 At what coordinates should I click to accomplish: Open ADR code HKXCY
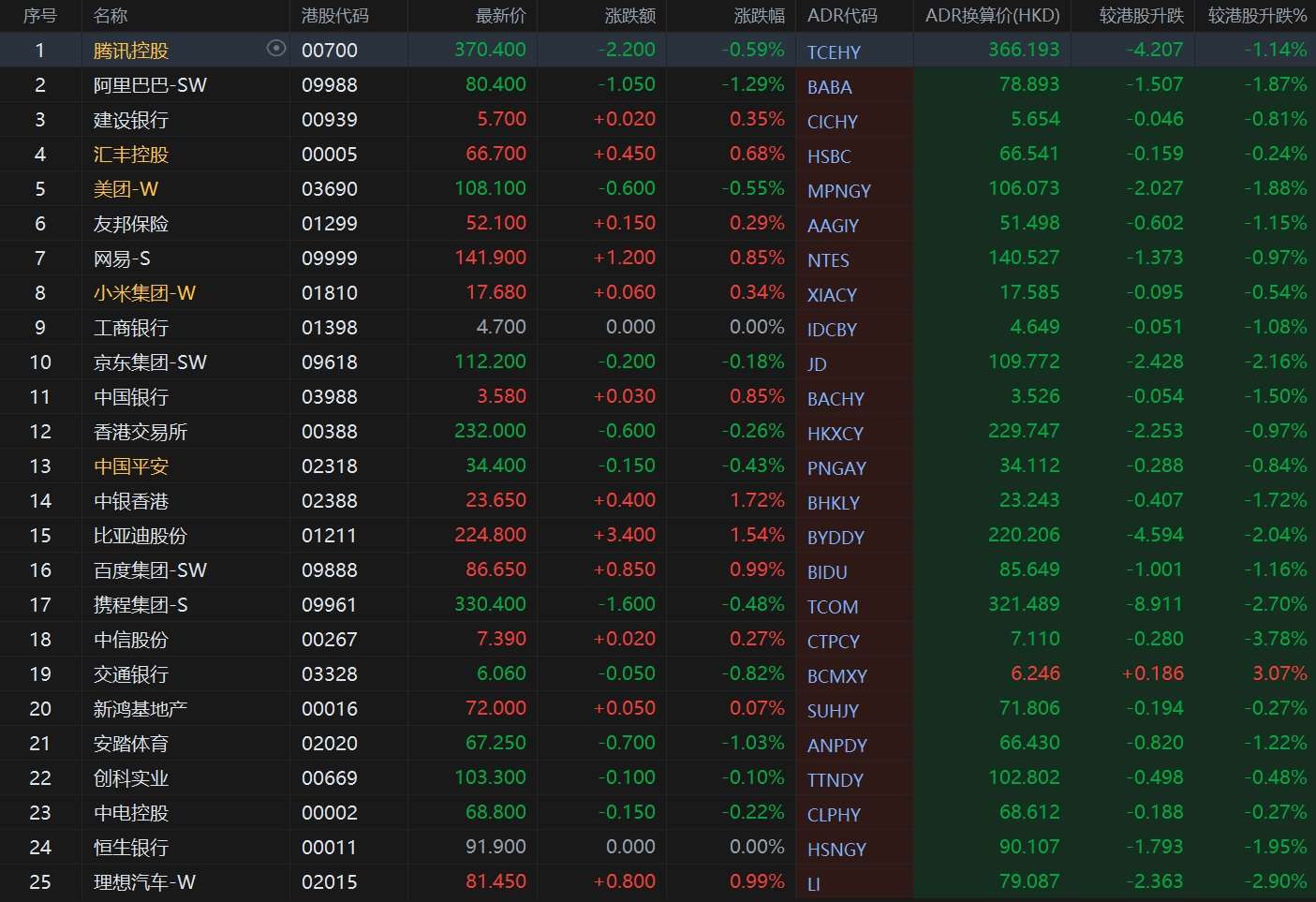point(835,434)
